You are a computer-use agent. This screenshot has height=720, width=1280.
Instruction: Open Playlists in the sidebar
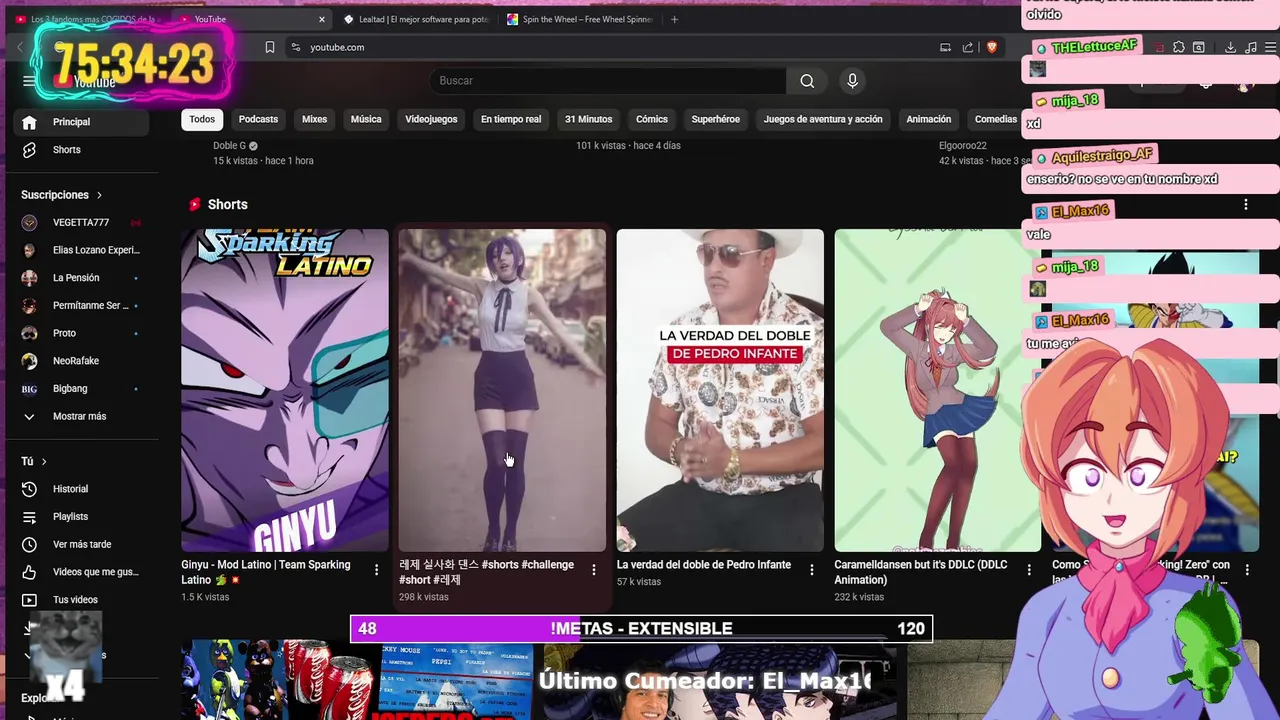pyautogui.click(x=82, y=517)
